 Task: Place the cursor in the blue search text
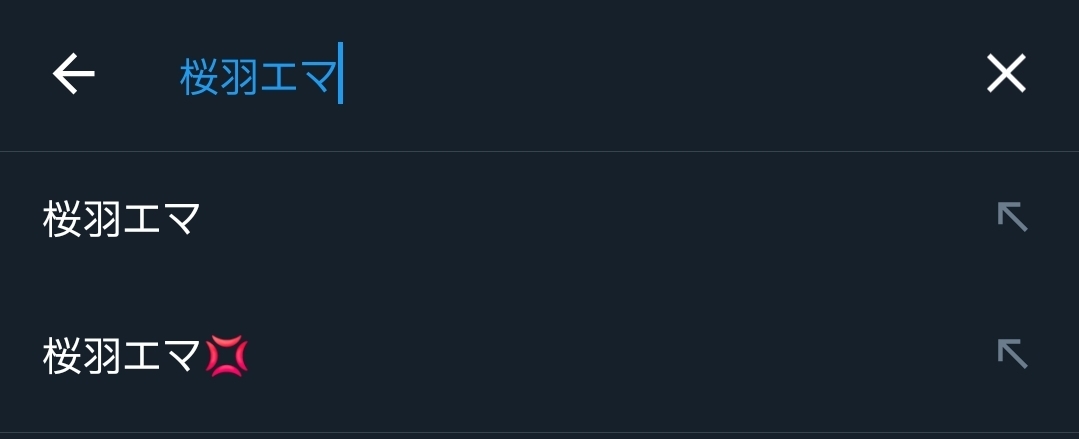[260, 75]
